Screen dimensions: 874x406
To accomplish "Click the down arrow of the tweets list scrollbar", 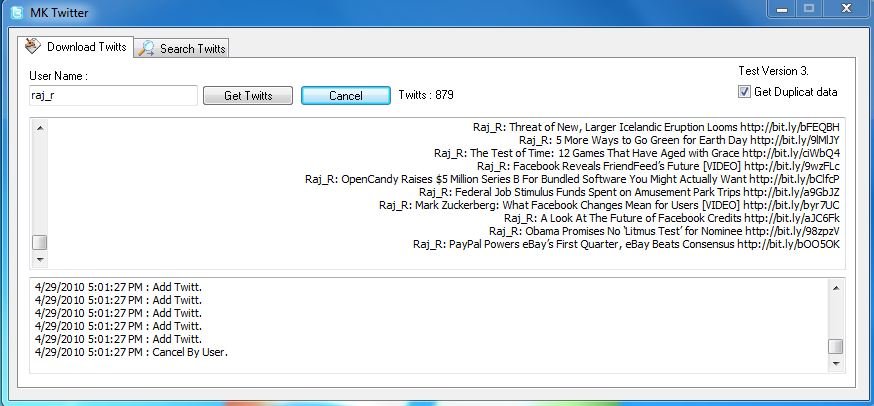I will click(x=40, y=259).
